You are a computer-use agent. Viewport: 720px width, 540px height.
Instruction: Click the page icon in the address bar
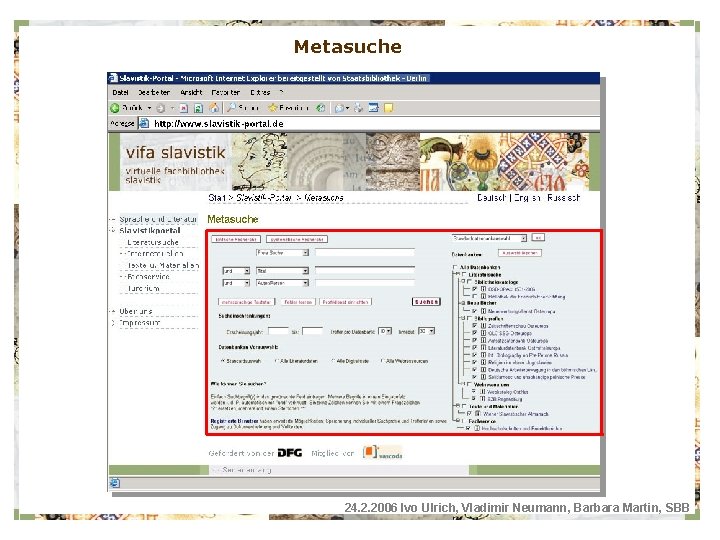coord(144,123)
